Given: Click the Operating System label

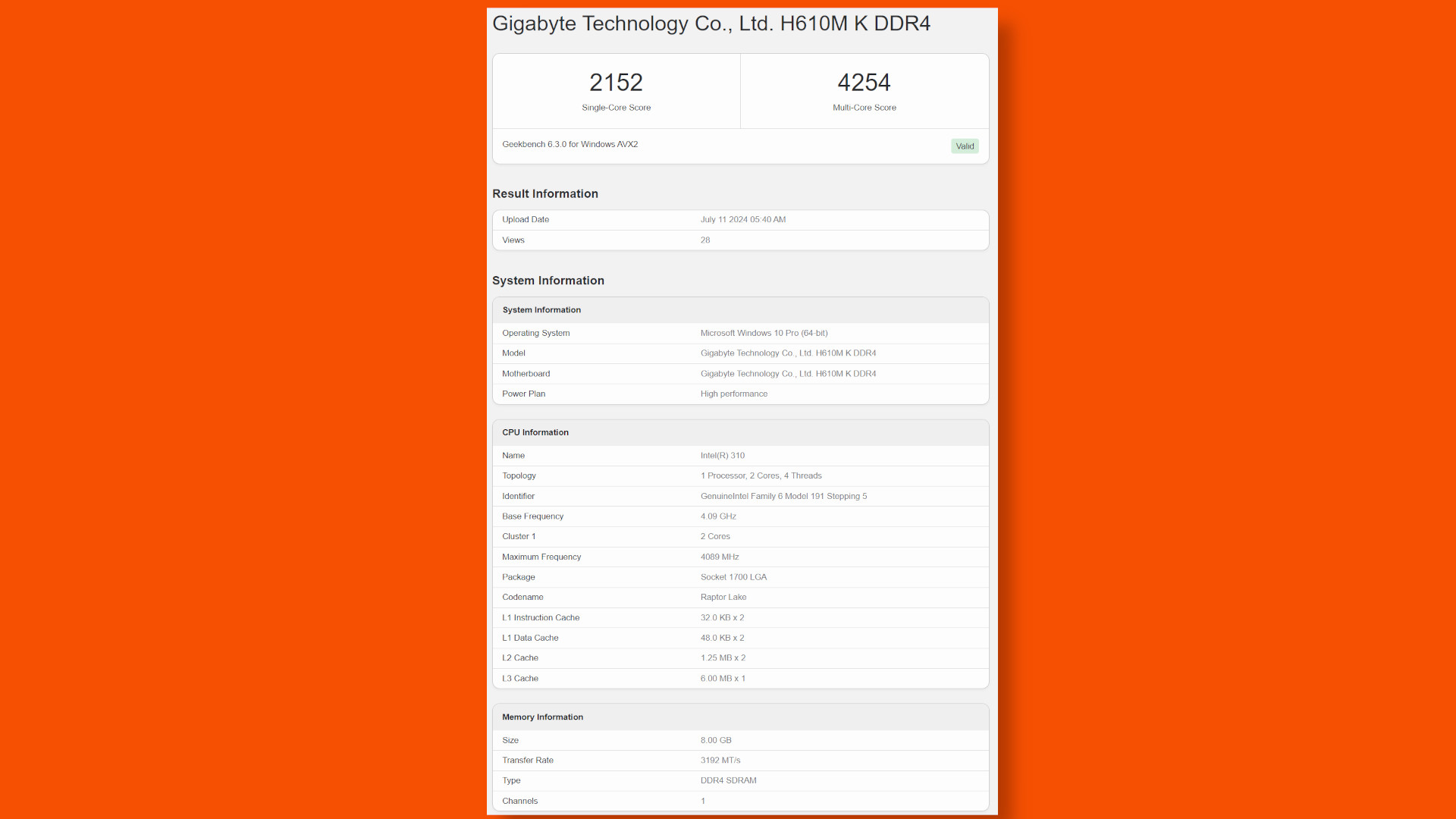Looking at the screenshot, I should click(535, 333).
